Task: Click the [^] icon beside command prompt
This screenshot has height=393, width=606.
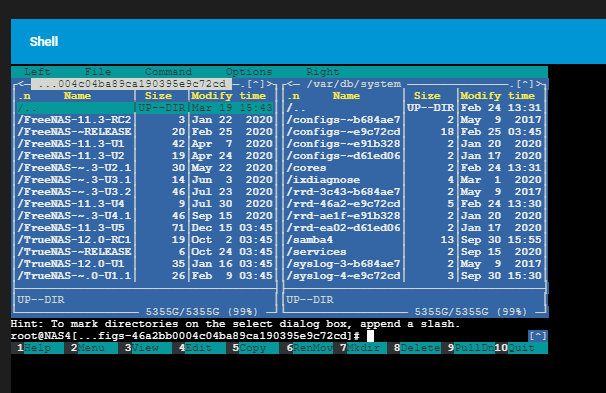Action: pyautogui.click(x=538, y=336)
